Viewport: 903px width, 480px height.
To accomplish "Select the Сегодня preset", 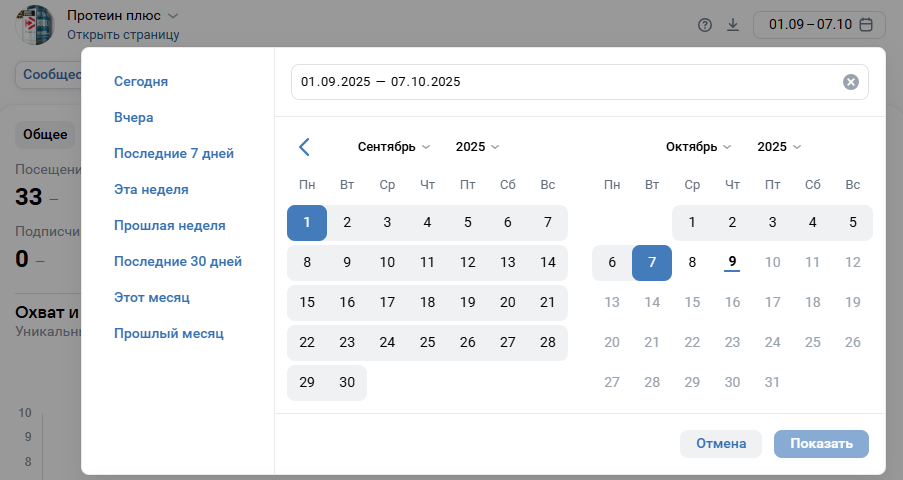I will [141, 82].
